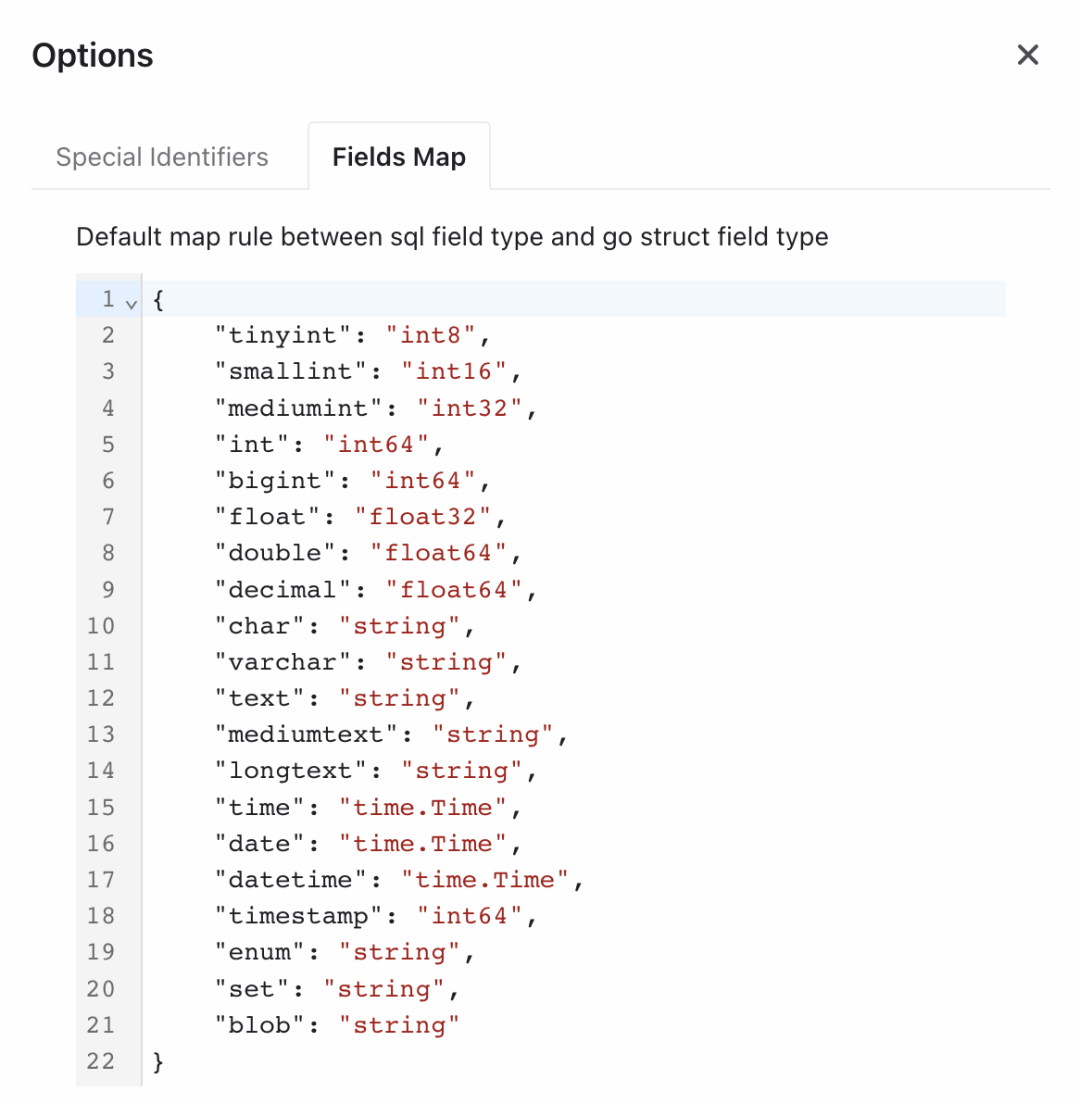Place cursor on "int16" smallint value
This screenshot has width=1080, height=1104.
(x=454, y=371)
